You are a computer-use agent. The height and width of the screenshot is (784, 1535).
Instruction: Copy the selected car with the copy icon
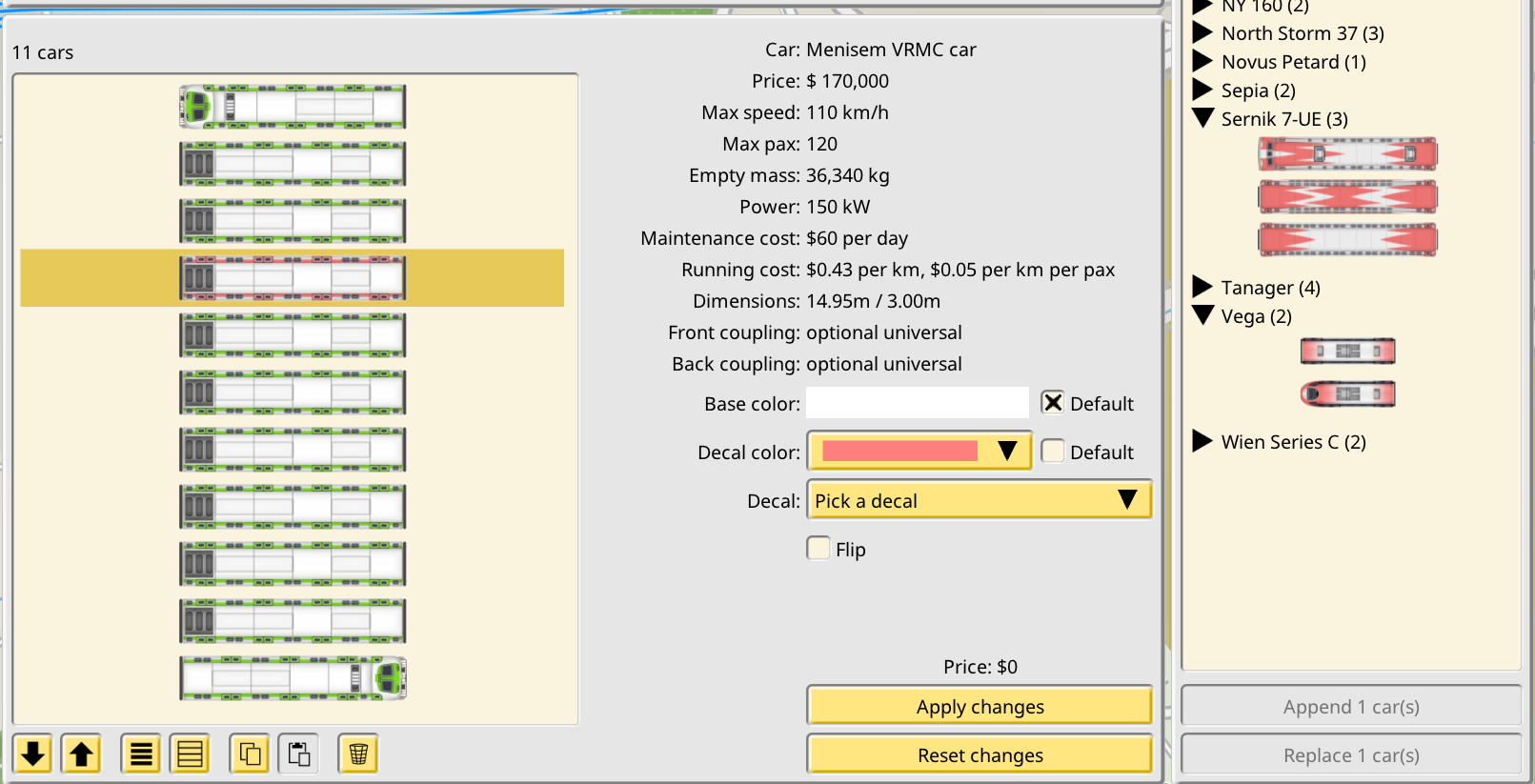tap(250, 754)
